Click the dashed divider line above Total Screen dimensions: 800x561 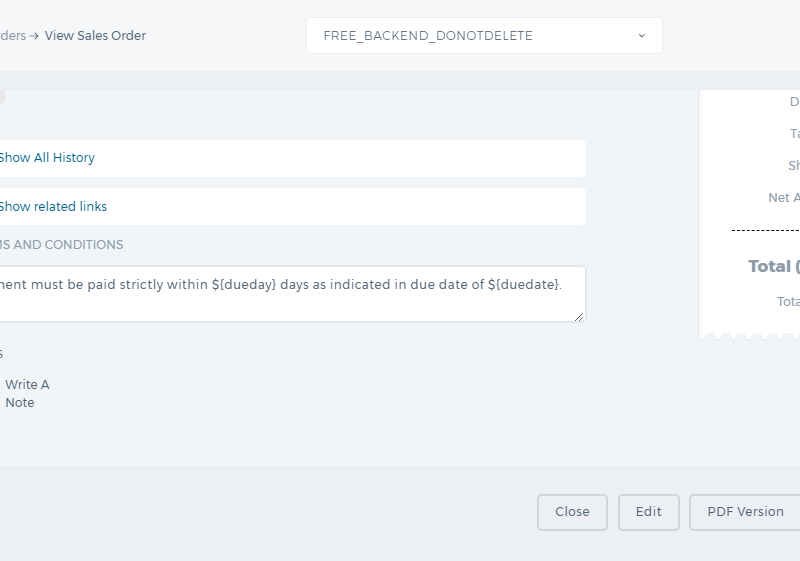pyautogui.click(x=765, y=231)
